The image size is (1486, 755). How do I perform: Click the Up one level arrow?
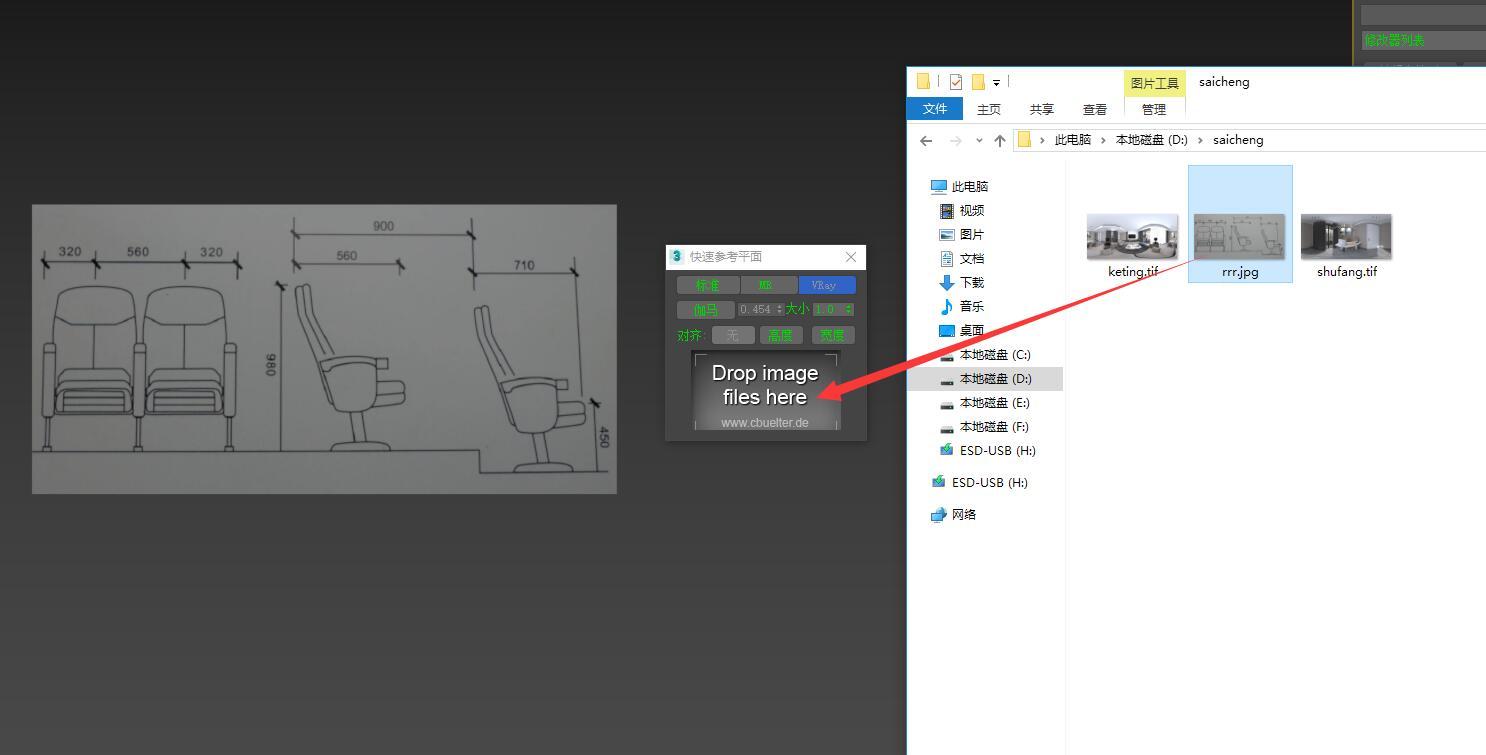click(999, 141)
